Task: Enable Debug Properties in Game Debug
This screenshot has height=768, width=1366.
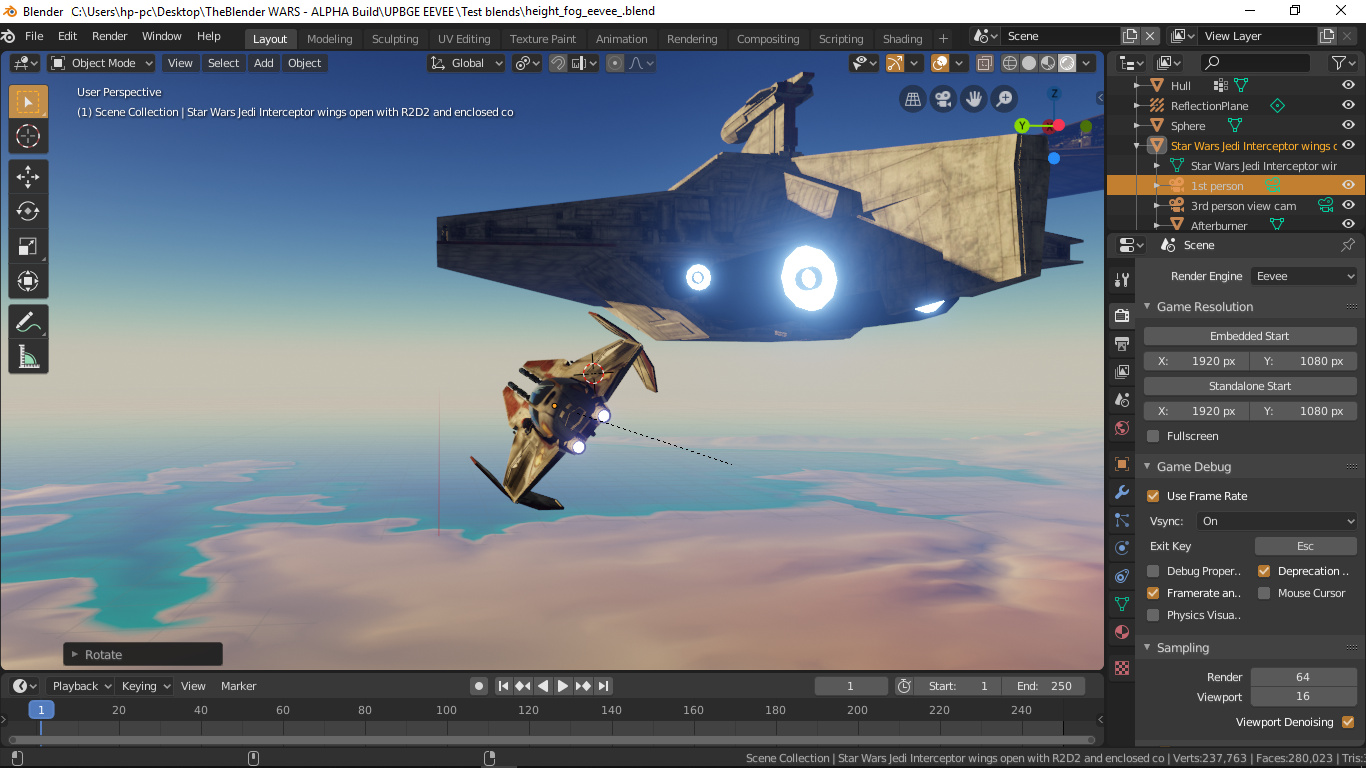Action: [1153, 570]
